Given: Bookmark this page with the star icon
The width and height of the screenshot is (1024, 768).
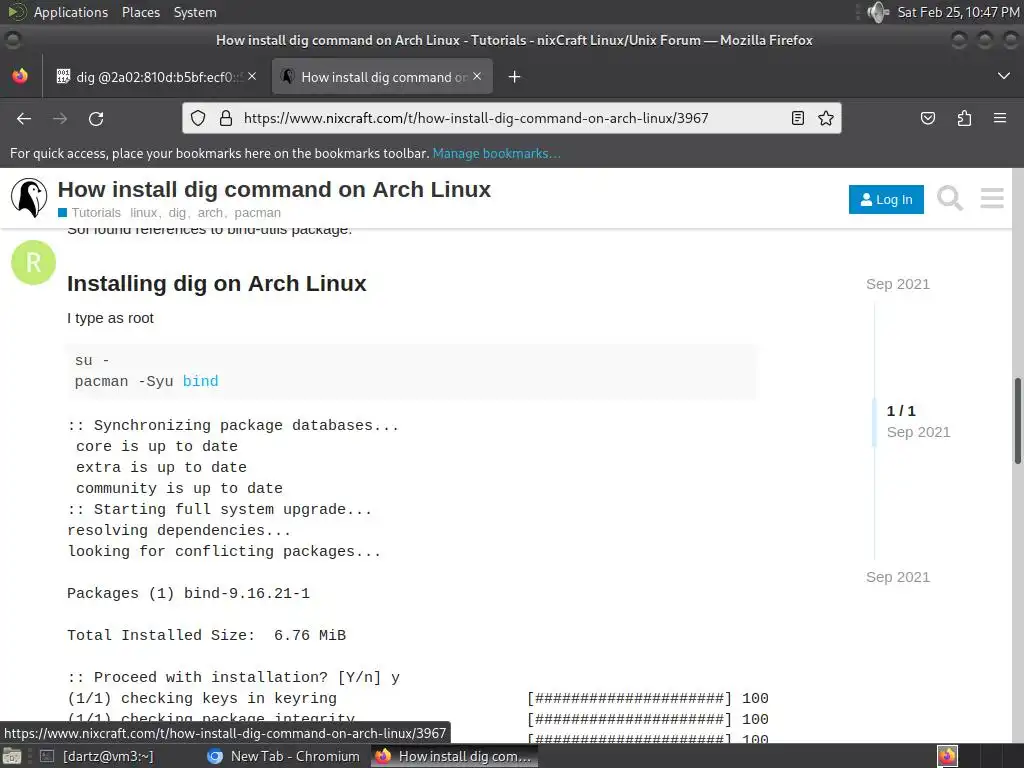Looking at the screenshot, I should point(825,118).
